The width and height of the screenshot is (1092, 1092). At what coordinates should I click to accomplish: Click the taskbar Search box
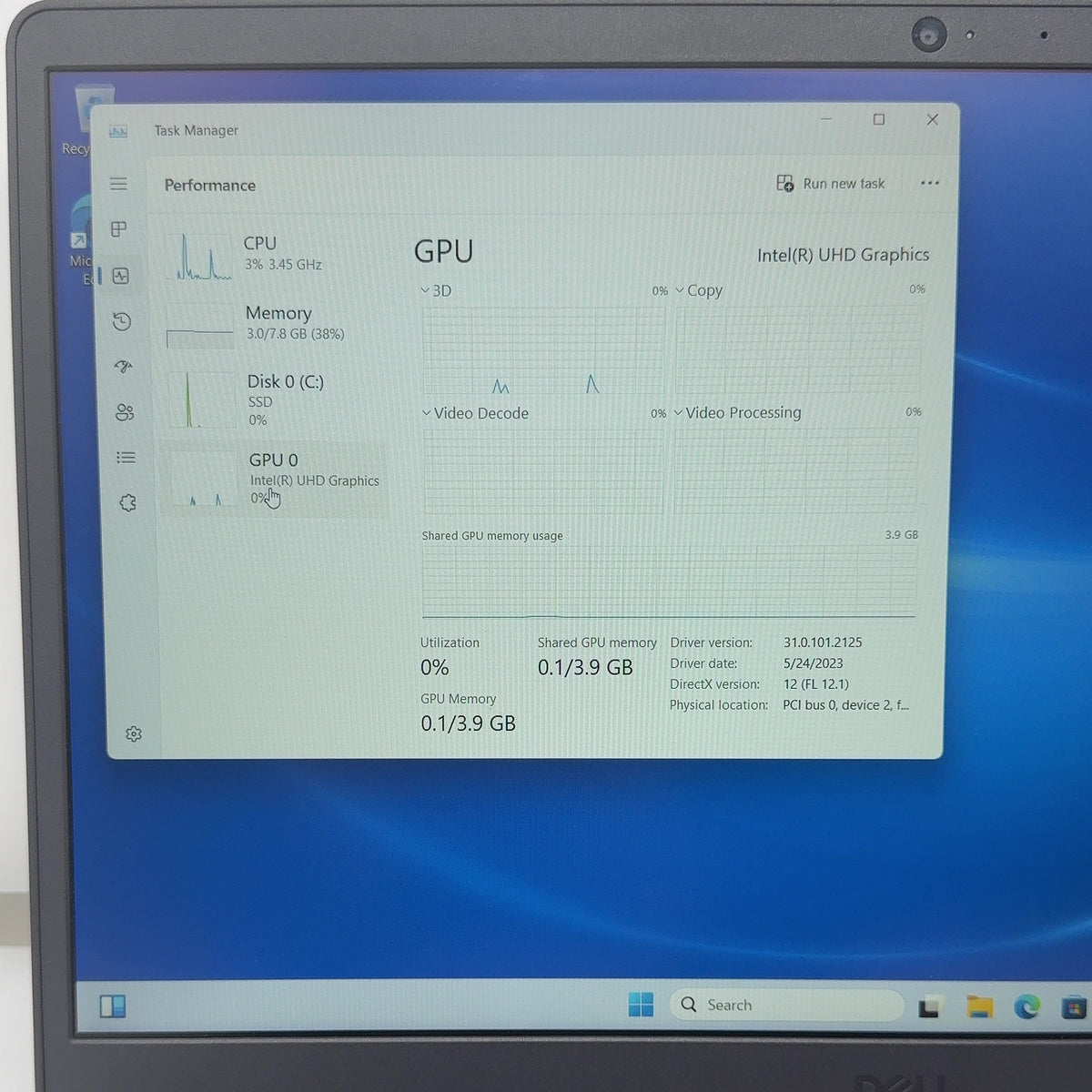(786, 1006)
